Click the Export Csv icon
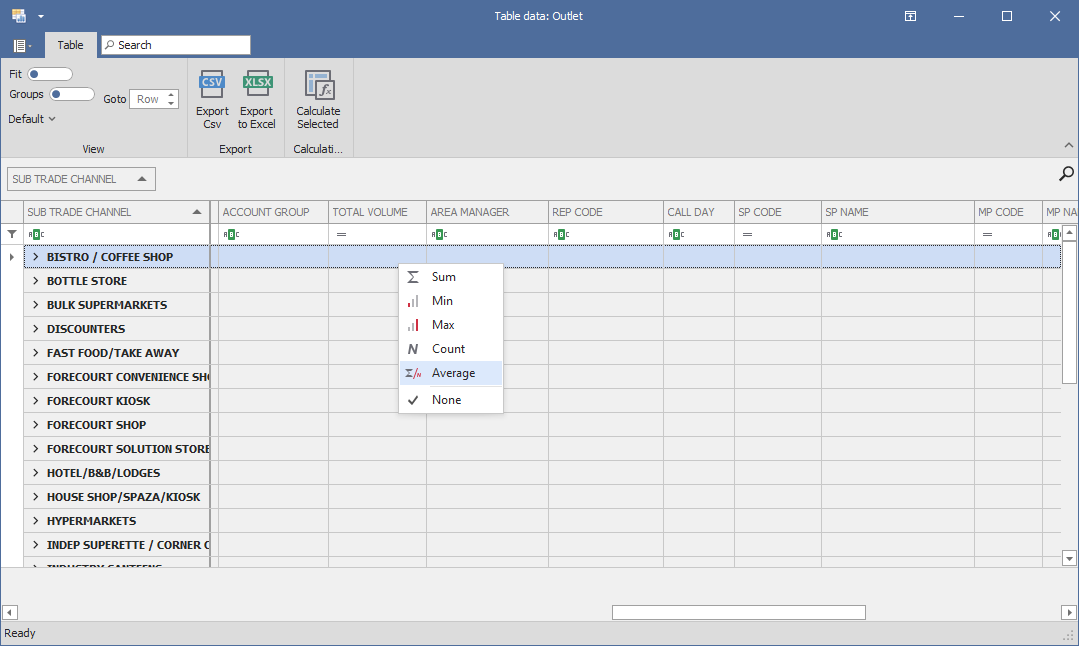The image size is (1079, 646). point(212,85)
